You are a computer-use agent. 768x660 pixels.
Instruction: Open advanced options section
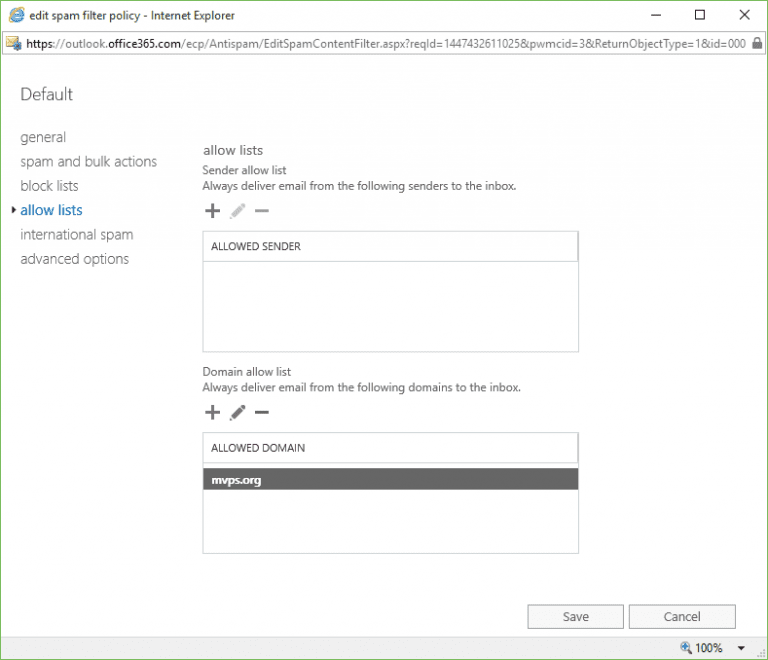coord(74,259)
